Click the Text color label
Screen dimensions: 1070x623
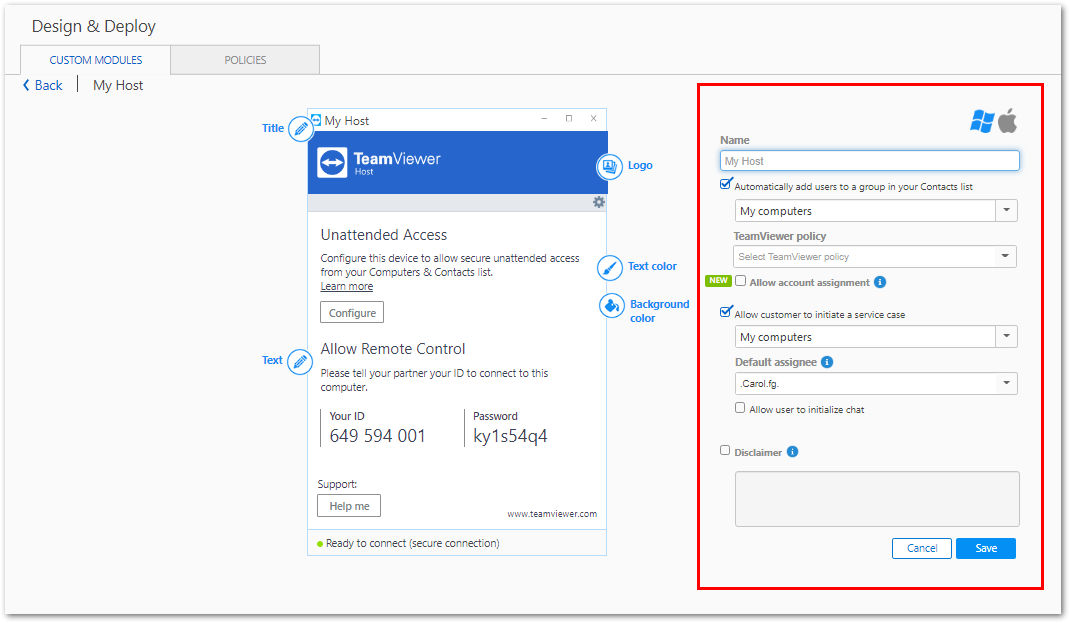click(652, 266)
